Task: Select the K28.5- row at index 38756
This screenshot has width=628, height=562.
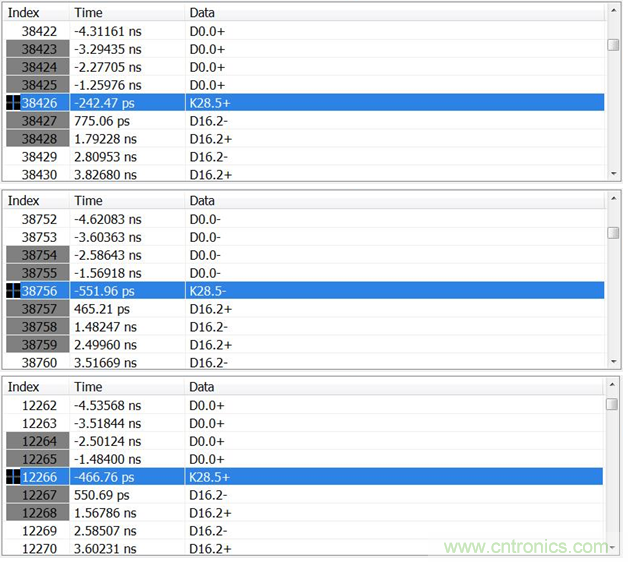Action: 300,290
